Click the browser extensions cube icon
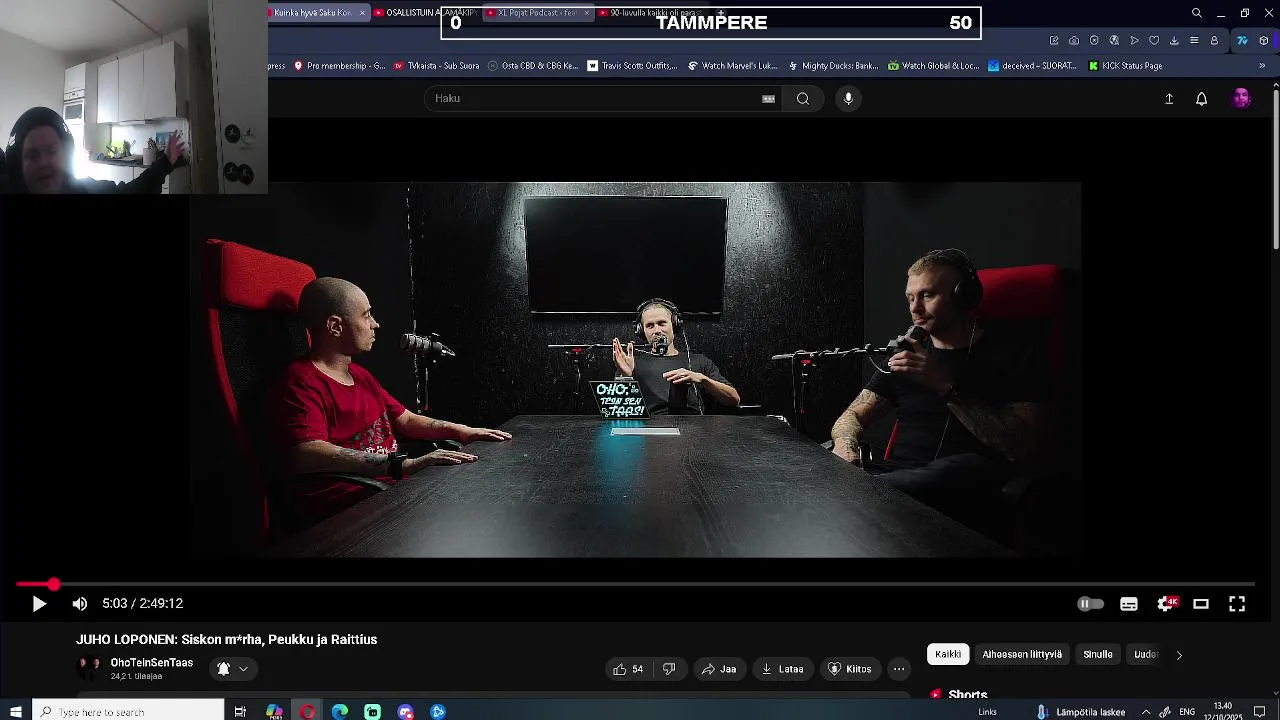 point(1264,41)
